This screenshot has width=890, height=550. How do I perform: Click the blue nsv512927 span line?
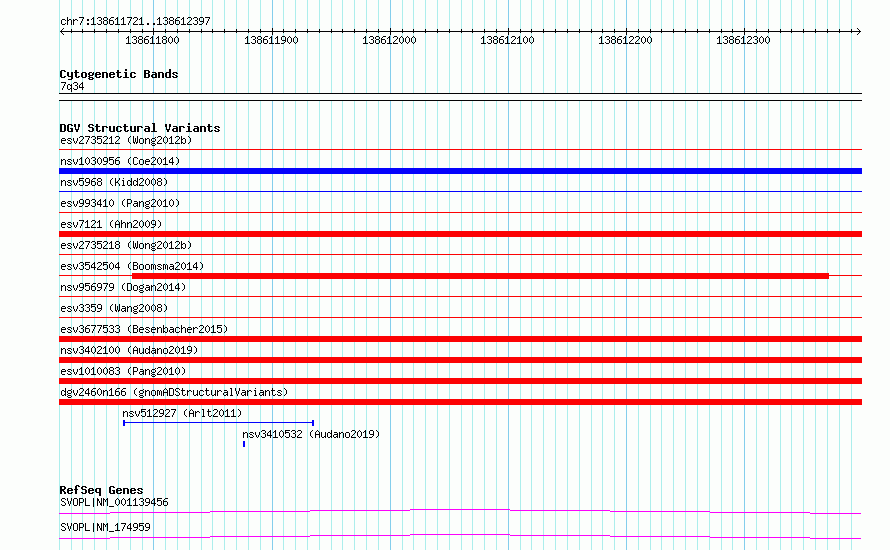coord(219,423)
